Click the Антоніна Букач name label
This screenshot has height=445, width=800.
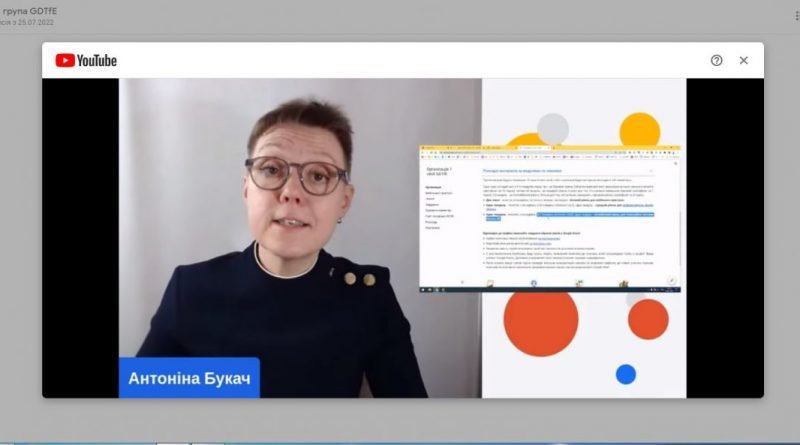[x=189, y=378]
